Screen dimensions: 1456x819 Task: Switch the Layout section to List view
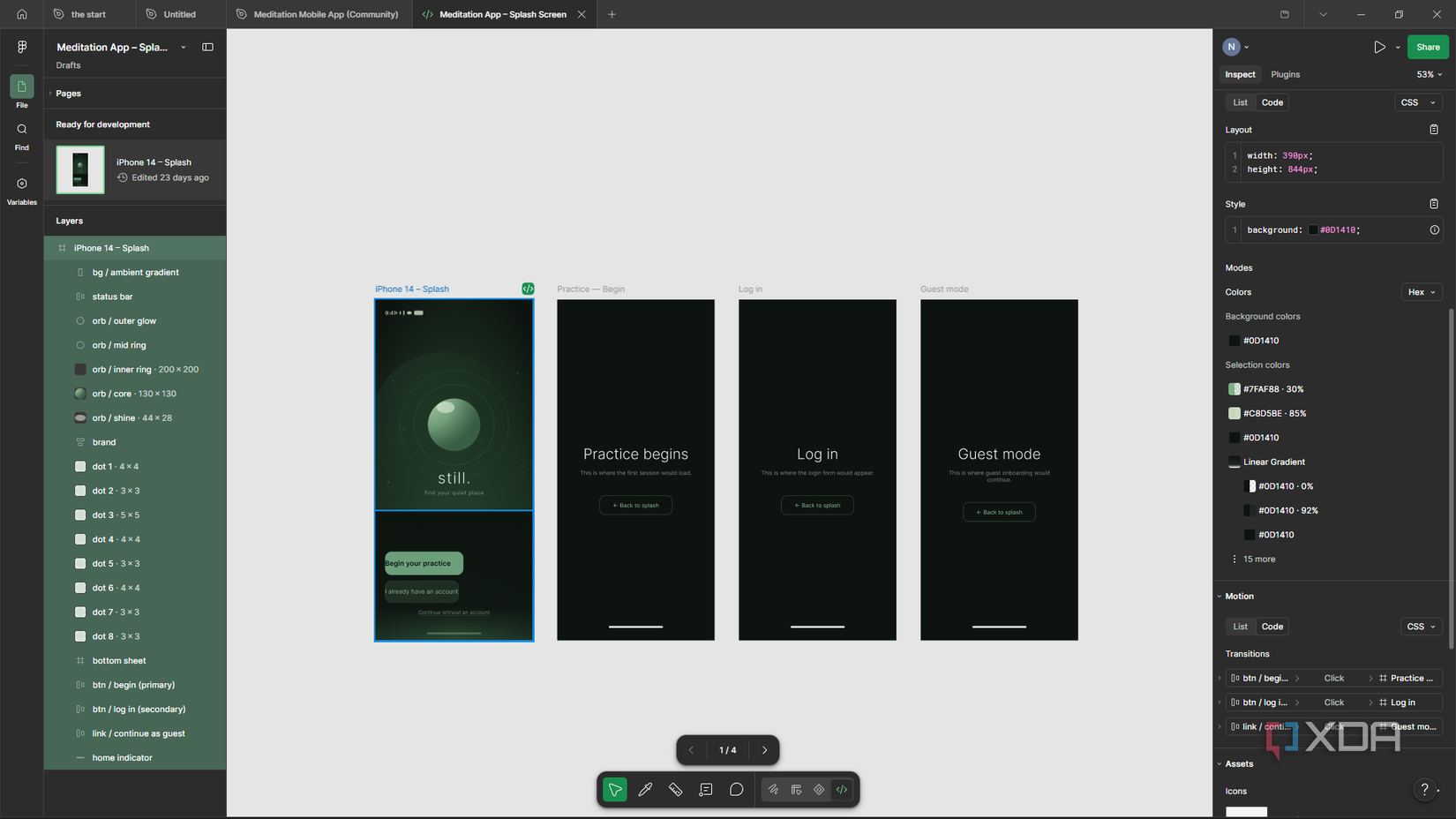pos(1240,102)
